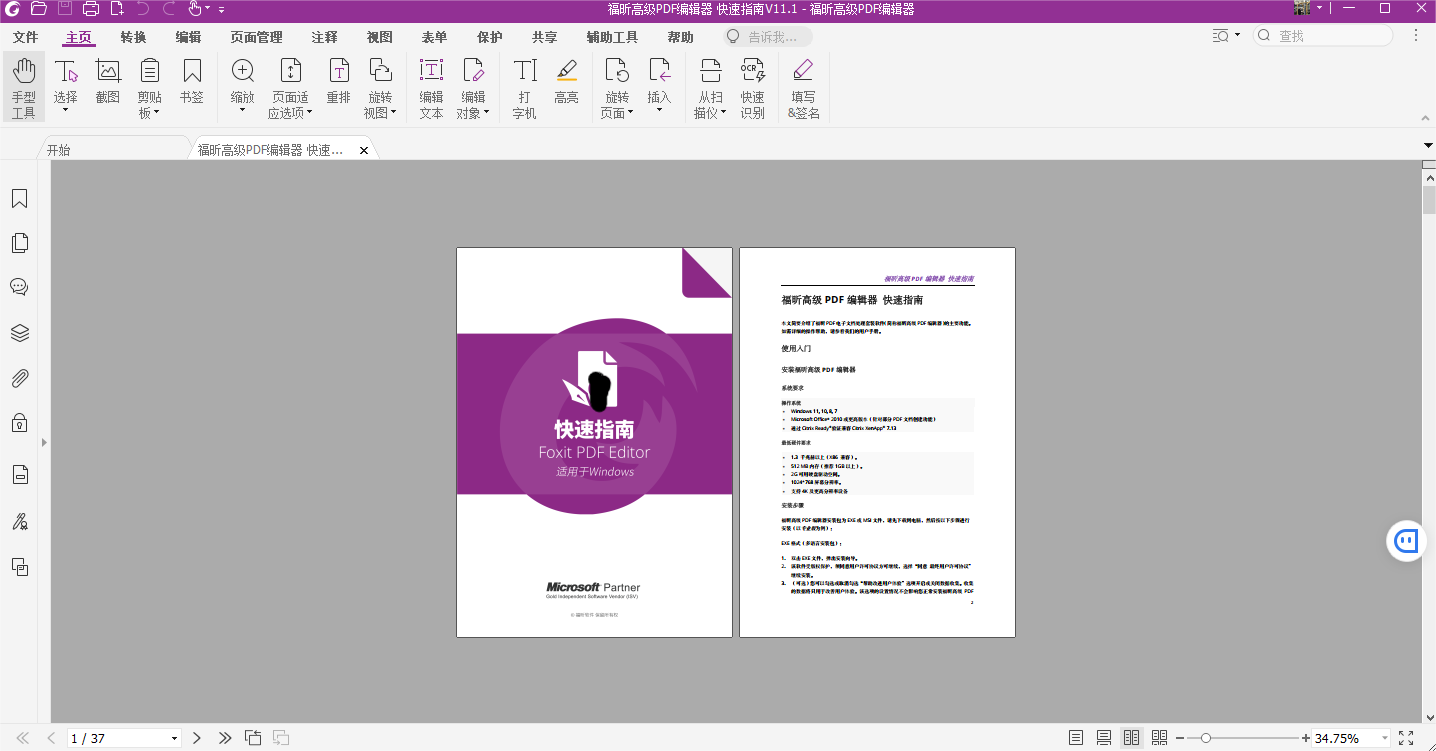1436x751 pixels.
Task: Open the quick access toolbar customize arrow
Action: click(221, 9)
